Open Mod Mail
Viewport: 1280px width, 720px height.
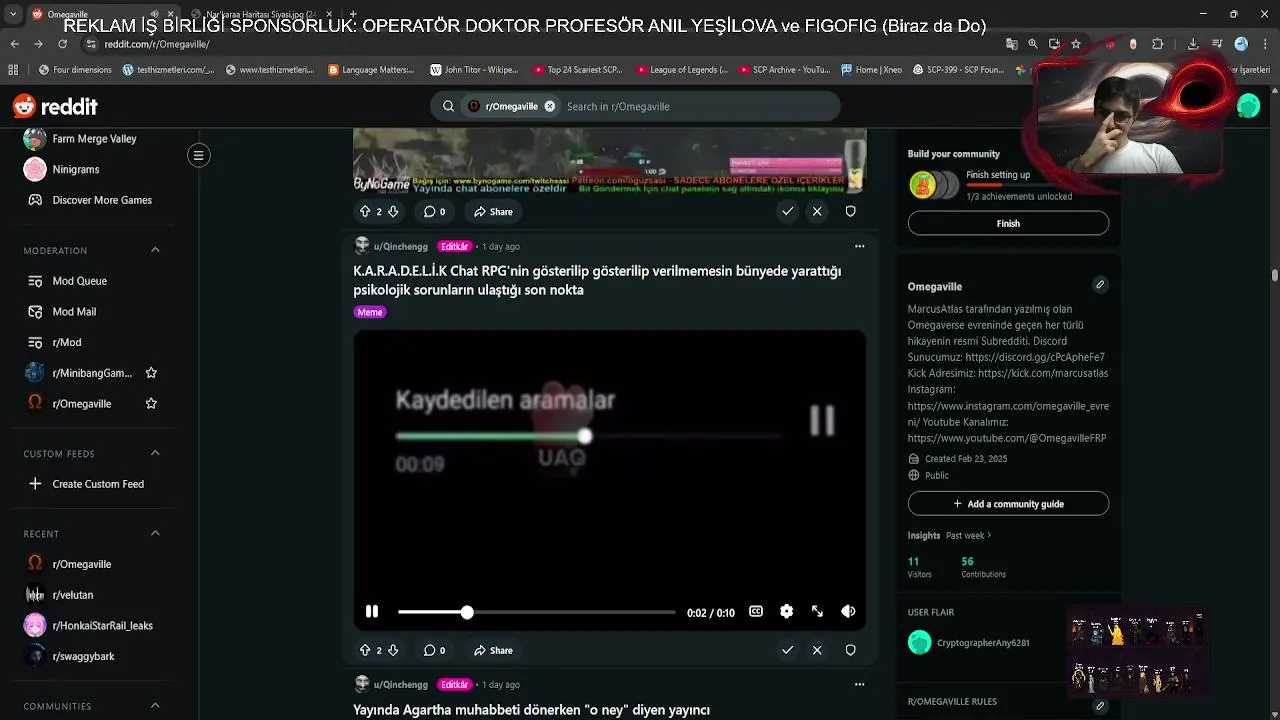(x=74, y=312)
